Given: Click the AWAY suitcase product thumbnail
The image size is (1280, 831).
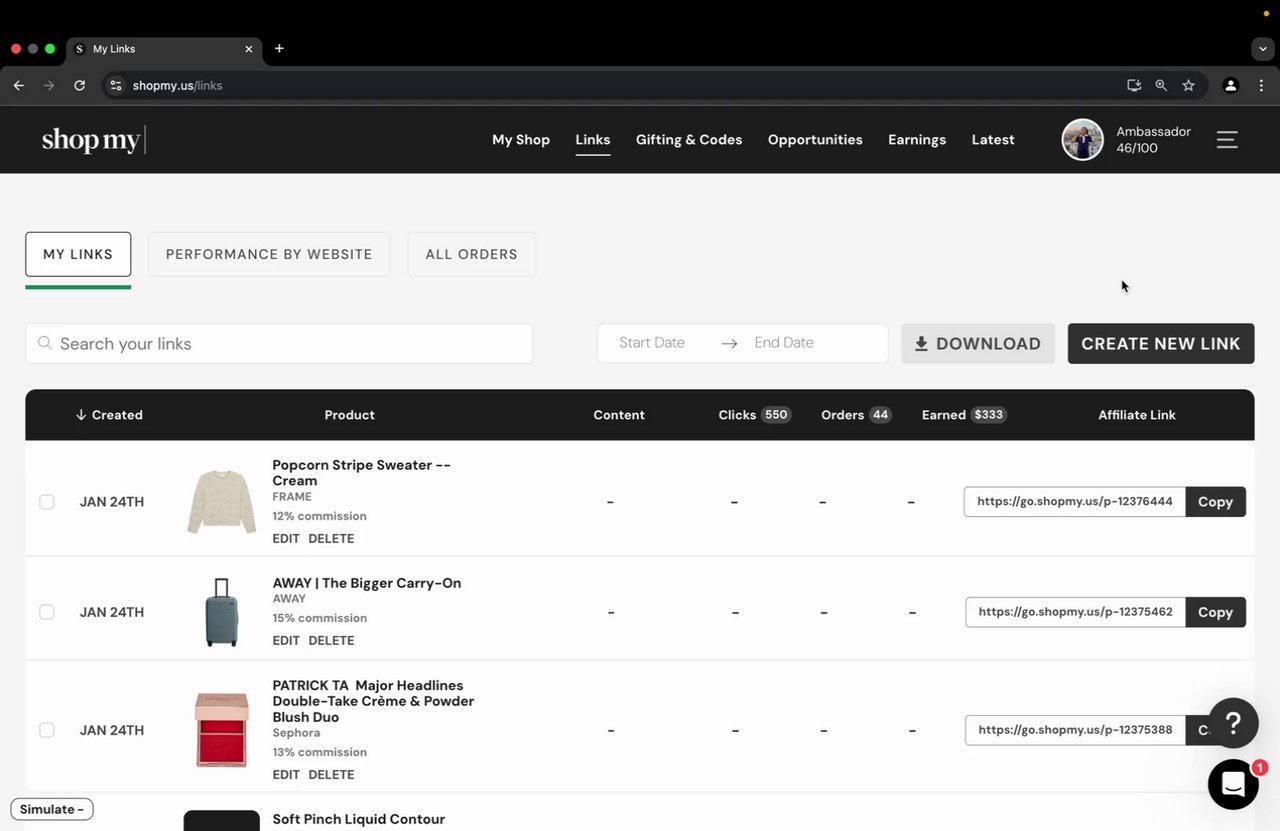Looking at the screenshot, I should pos(222,612).
